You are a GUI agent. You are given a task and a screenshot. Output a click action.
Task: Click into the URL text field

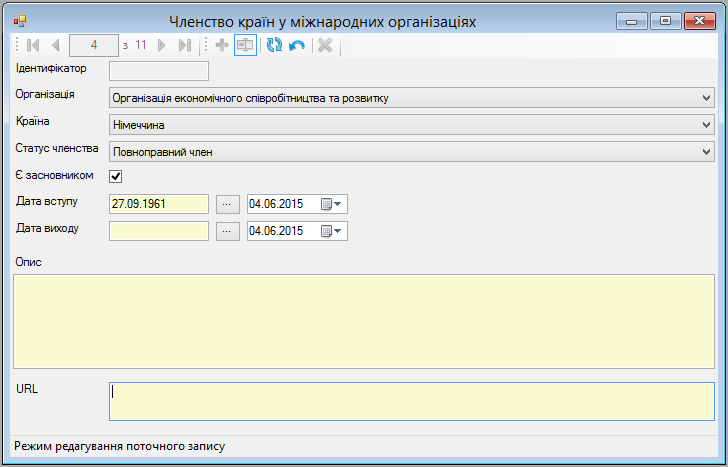tap(412, 402)
